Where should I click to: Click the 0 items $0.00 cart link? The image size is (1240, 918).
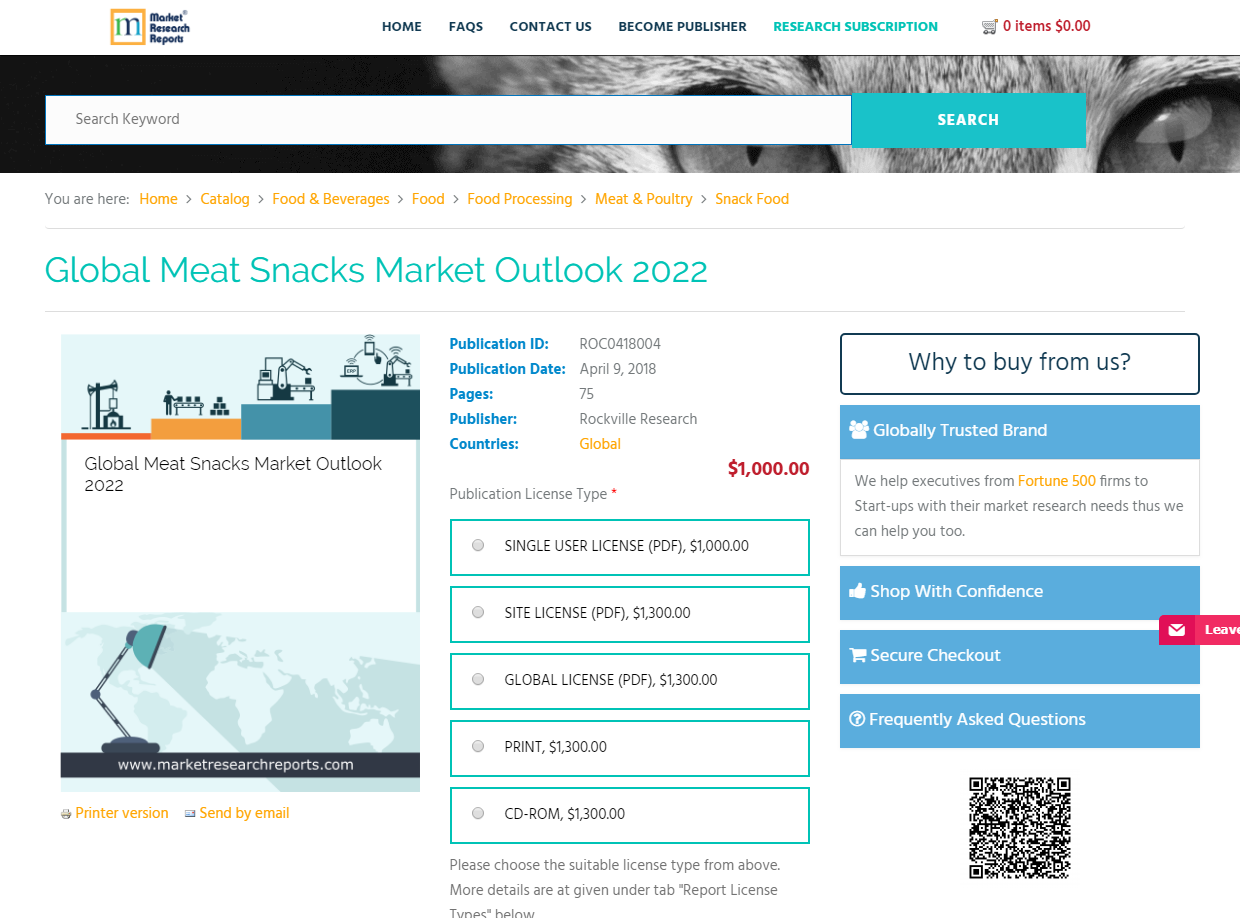pos(1047,27)
